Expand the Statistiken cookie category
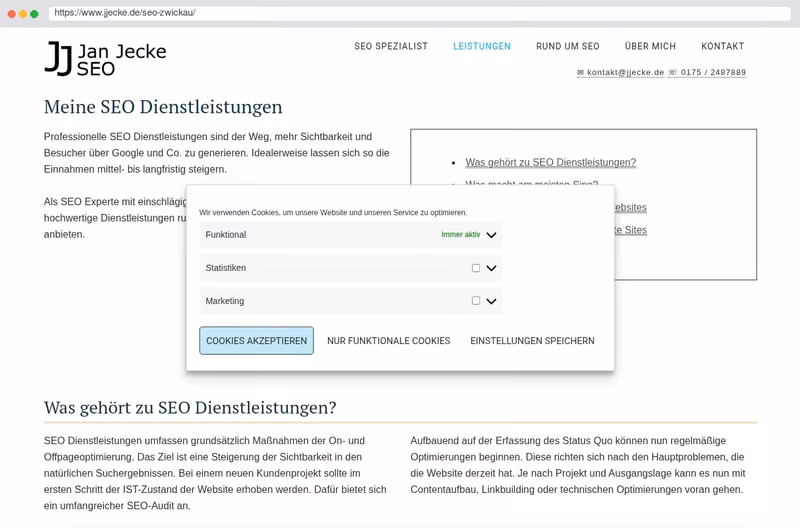 coord(491,268)
